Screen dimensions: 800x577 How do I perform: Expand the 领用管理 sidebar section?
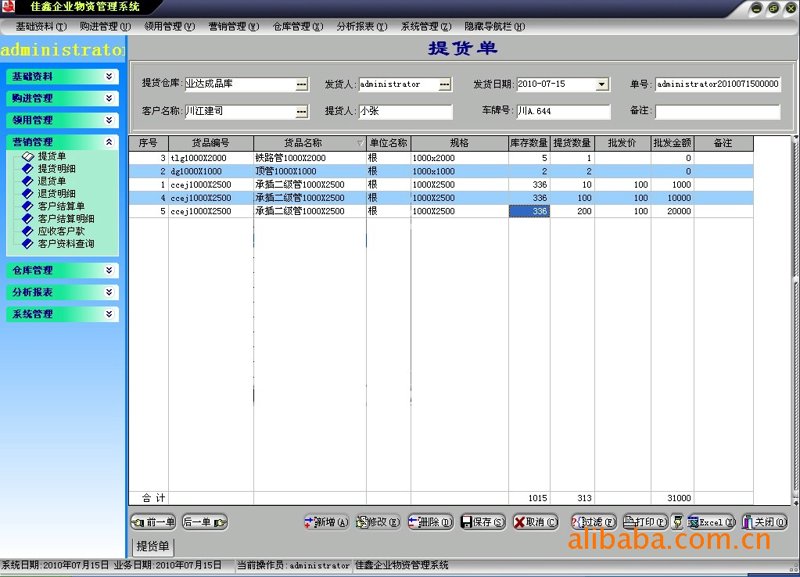click(62, 120)
